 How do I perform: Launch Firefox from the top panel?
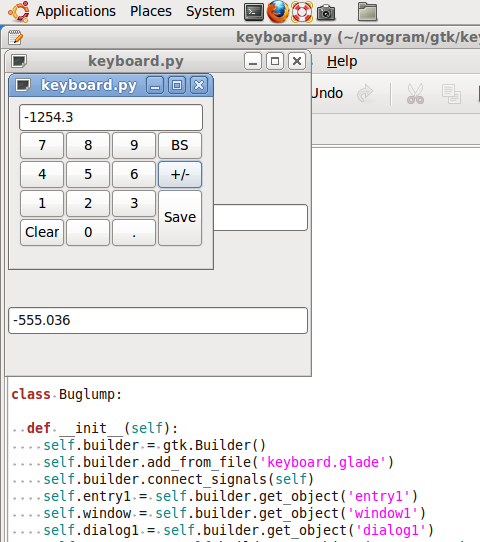[x=278, y=12]
